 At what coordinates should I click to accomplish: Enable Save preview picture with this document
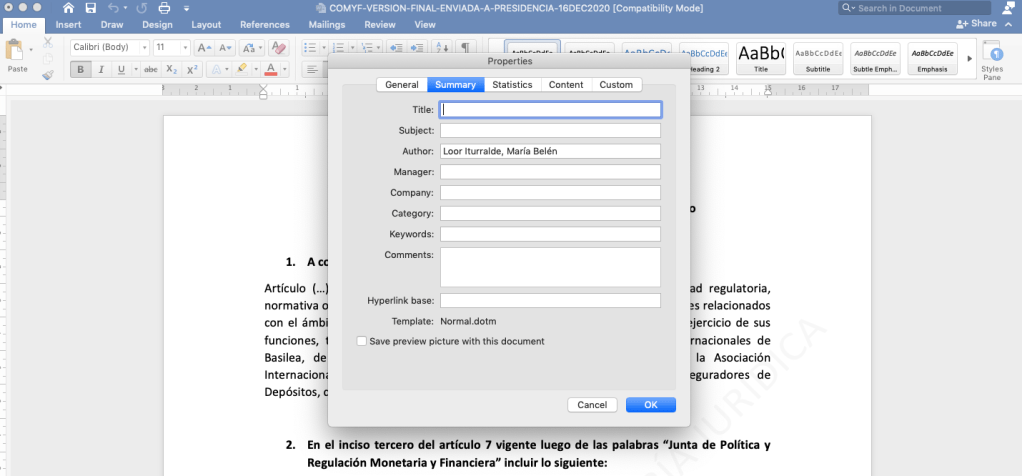point(362,341)
